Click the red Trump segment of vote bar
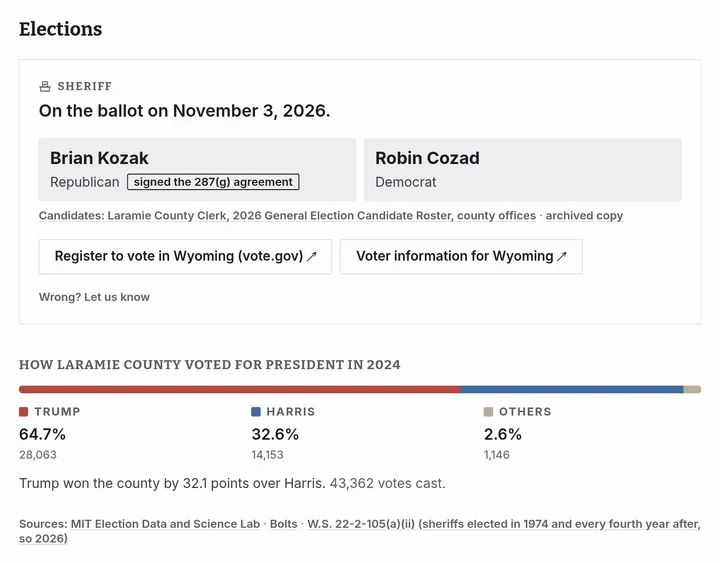 (240, 389)
